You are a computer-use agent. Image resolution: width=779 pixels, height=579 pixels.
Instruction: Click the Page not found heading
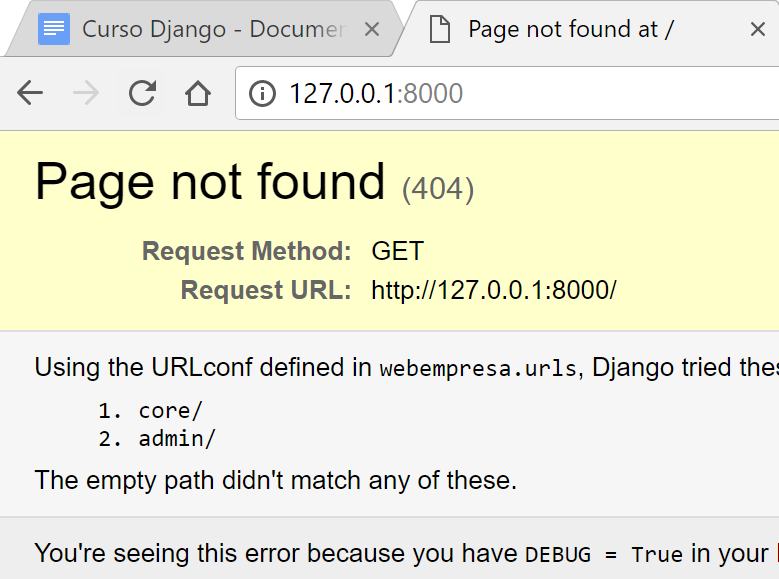tap(210, 182)
